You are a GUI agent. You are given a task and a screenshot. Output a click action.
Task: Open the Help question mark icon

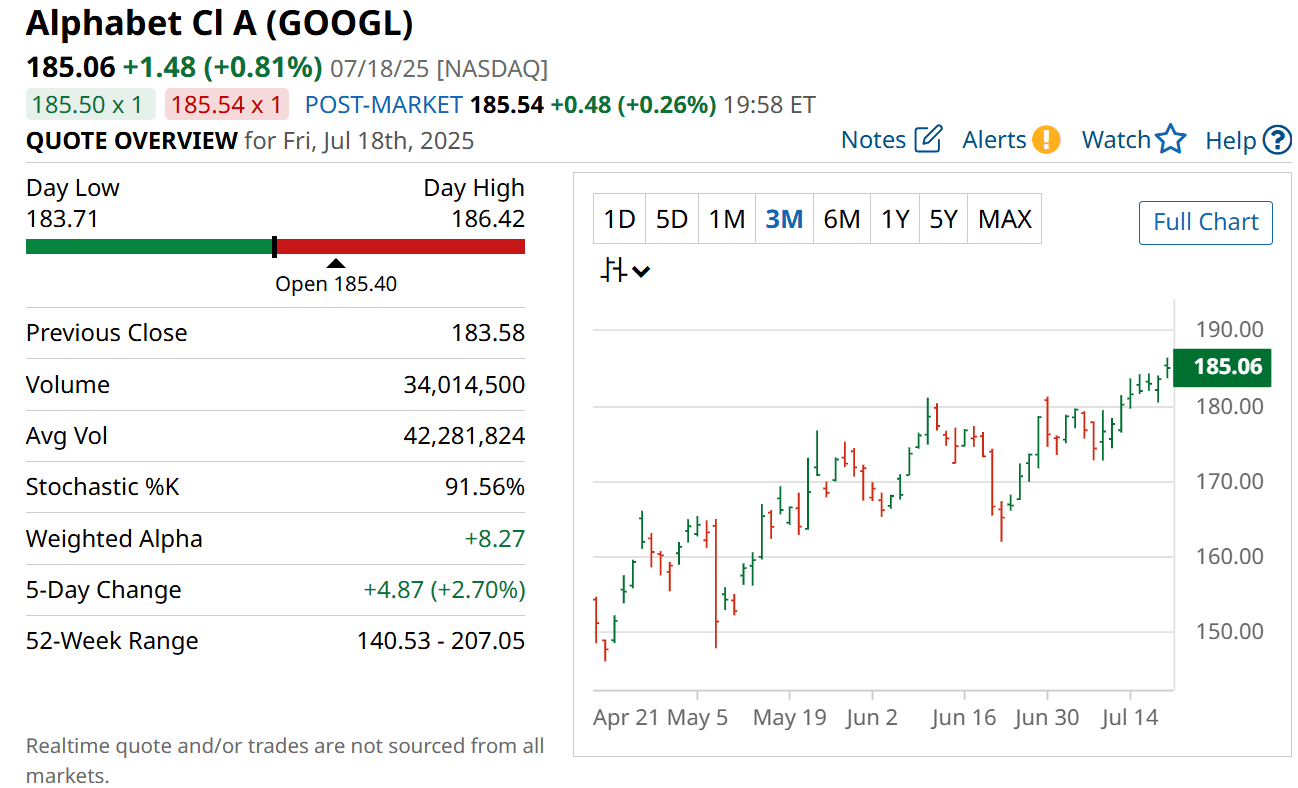point(1277,140)
